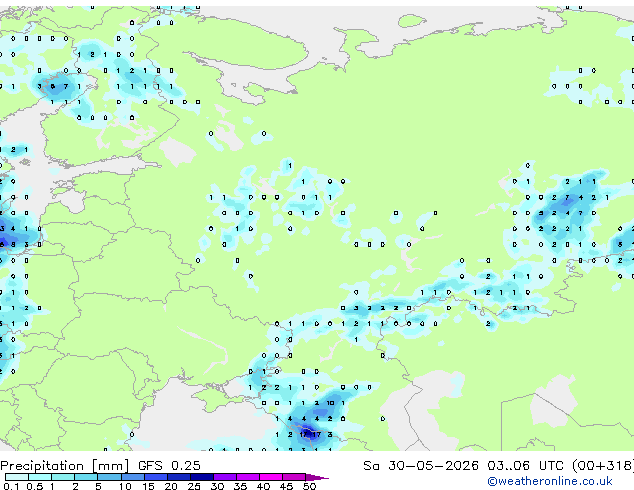Viewport: 634px width, 490px height.
Task: Click the 'Precipitation [mm]' title text
Action: 65,466
